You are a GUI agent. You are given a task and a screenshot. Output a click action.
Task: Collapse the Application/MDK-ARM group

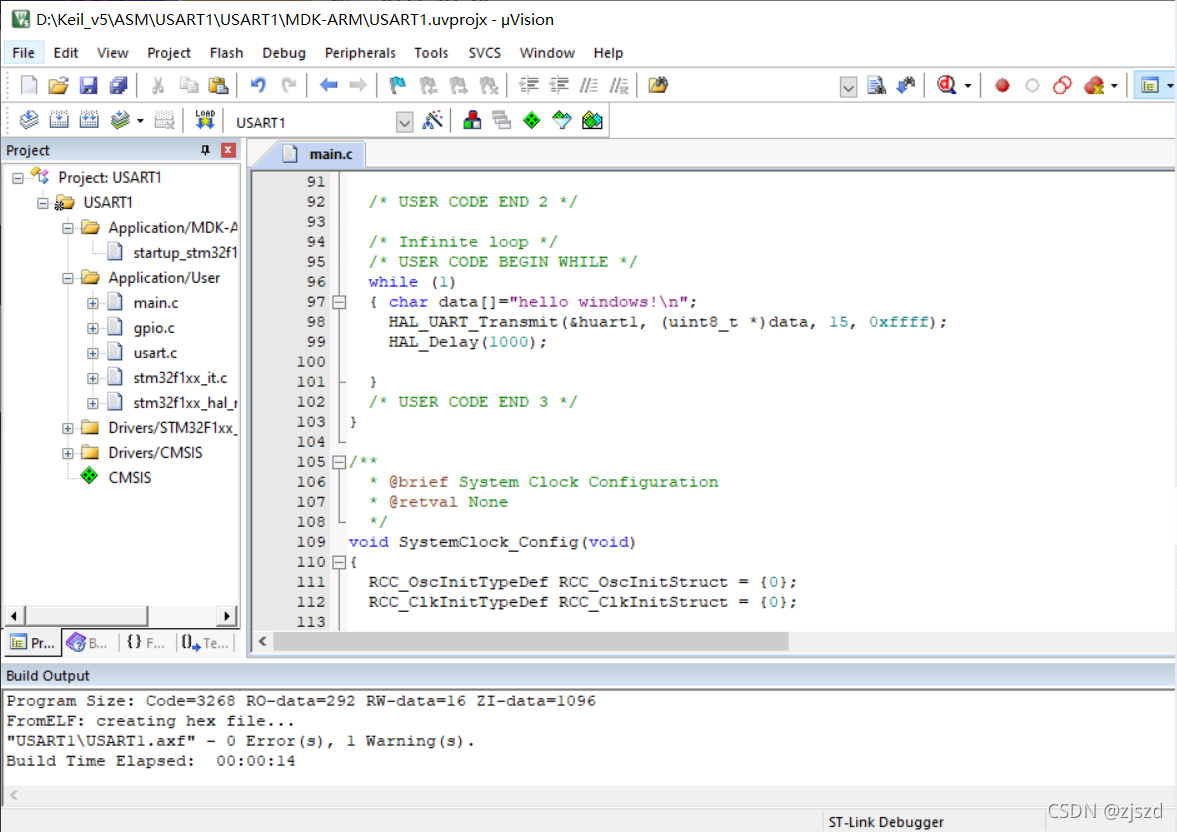68,228
